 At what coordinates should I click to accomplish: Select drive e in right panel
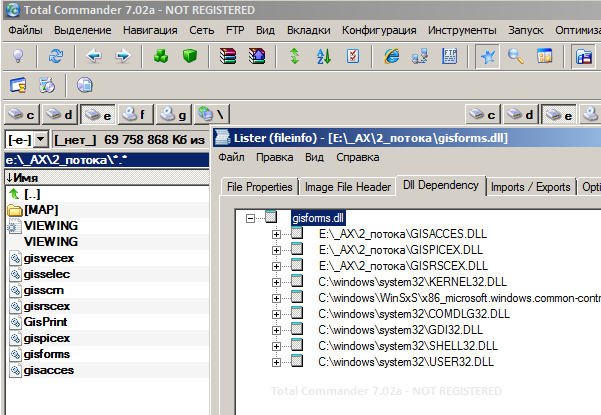(x=559, y=114)
